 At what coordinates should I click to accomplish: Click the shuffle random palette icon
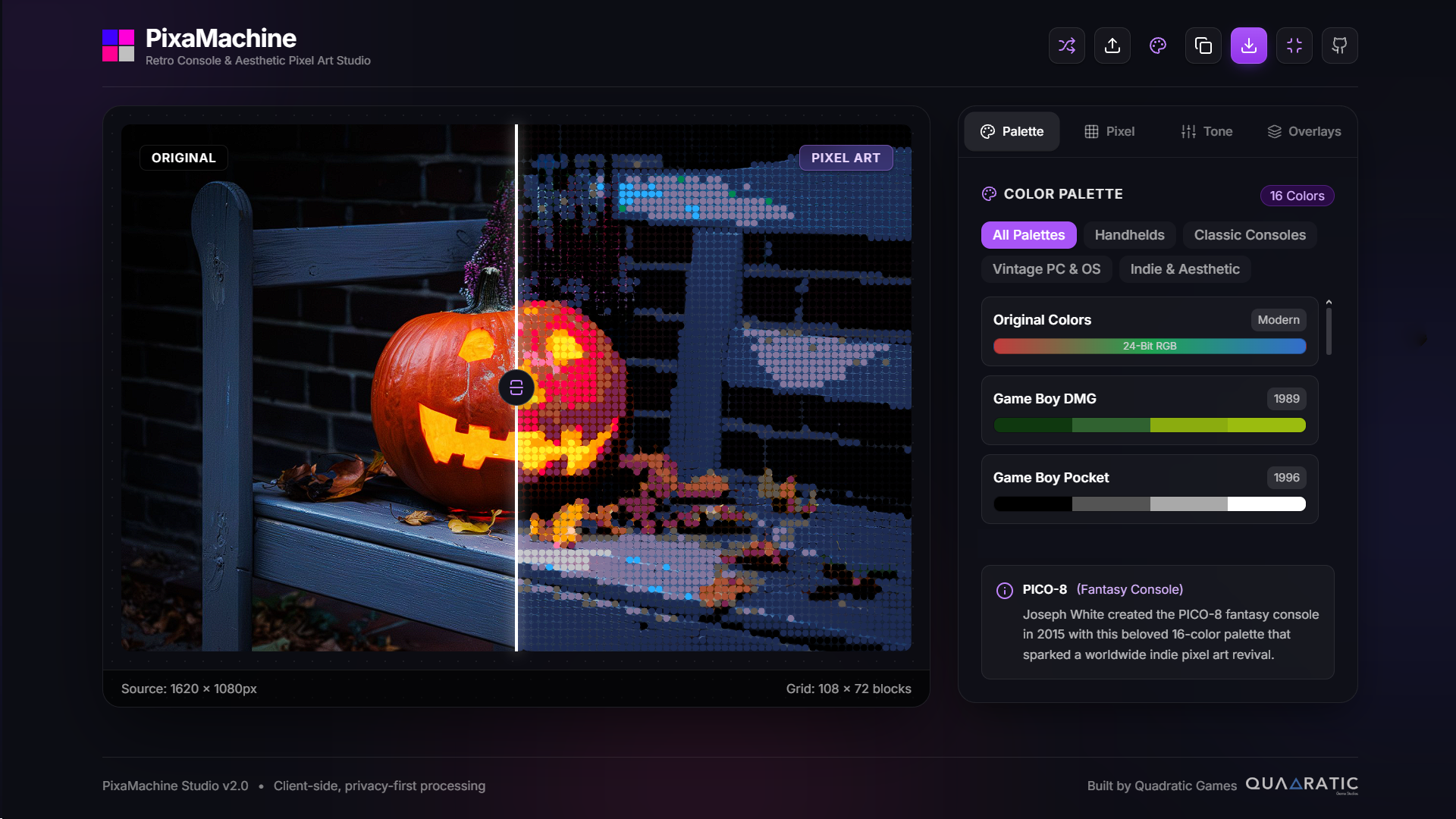pyautogui.click(x=1066, y=45)
